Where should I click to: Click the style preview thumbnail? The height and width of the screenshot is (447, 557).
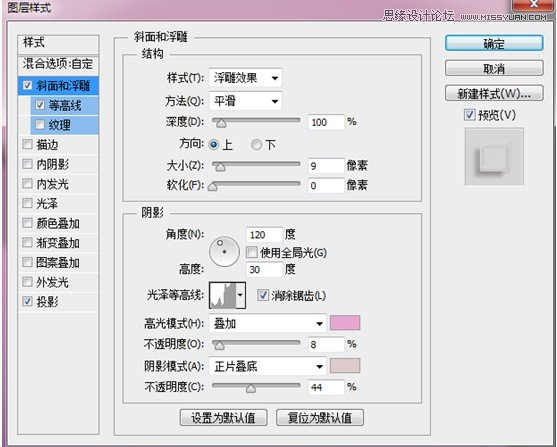pyautogui.click(x=494, y=157)
